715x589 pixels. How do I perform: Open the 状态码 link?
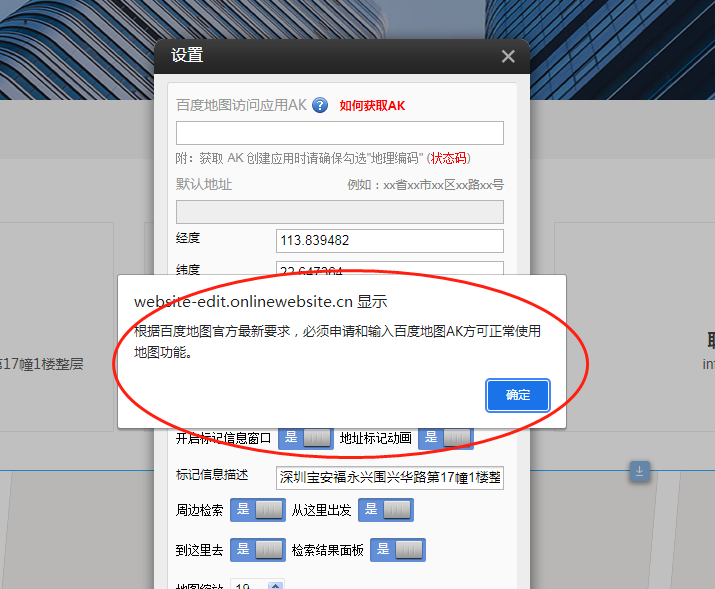(x=449, y=158)
